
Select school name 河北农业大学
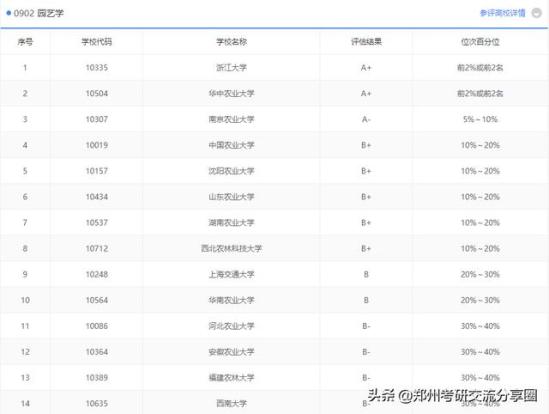(x=231, y=326)
